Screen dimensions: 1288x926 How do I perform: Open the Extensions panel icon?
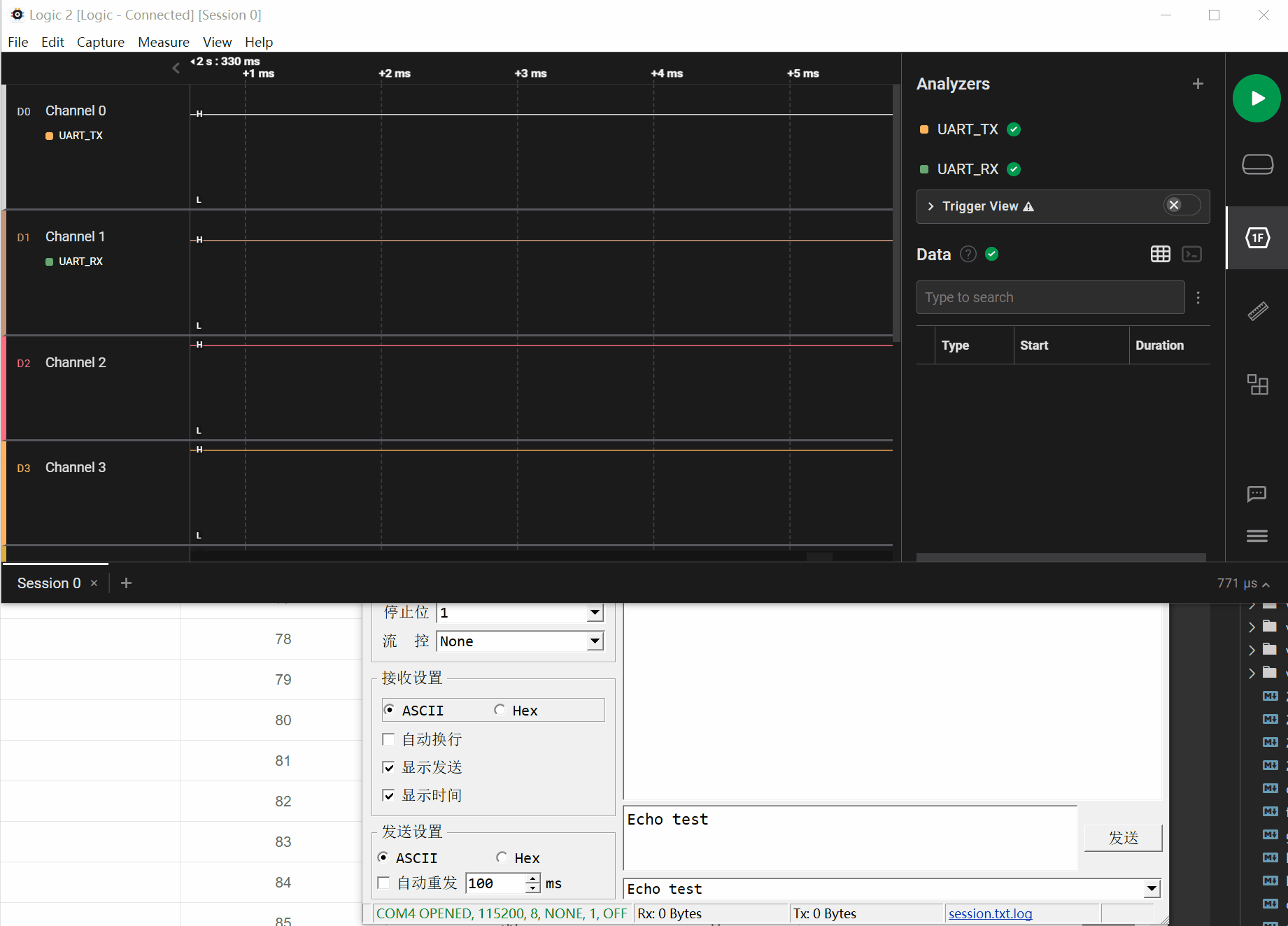[x=1257, y=385]
